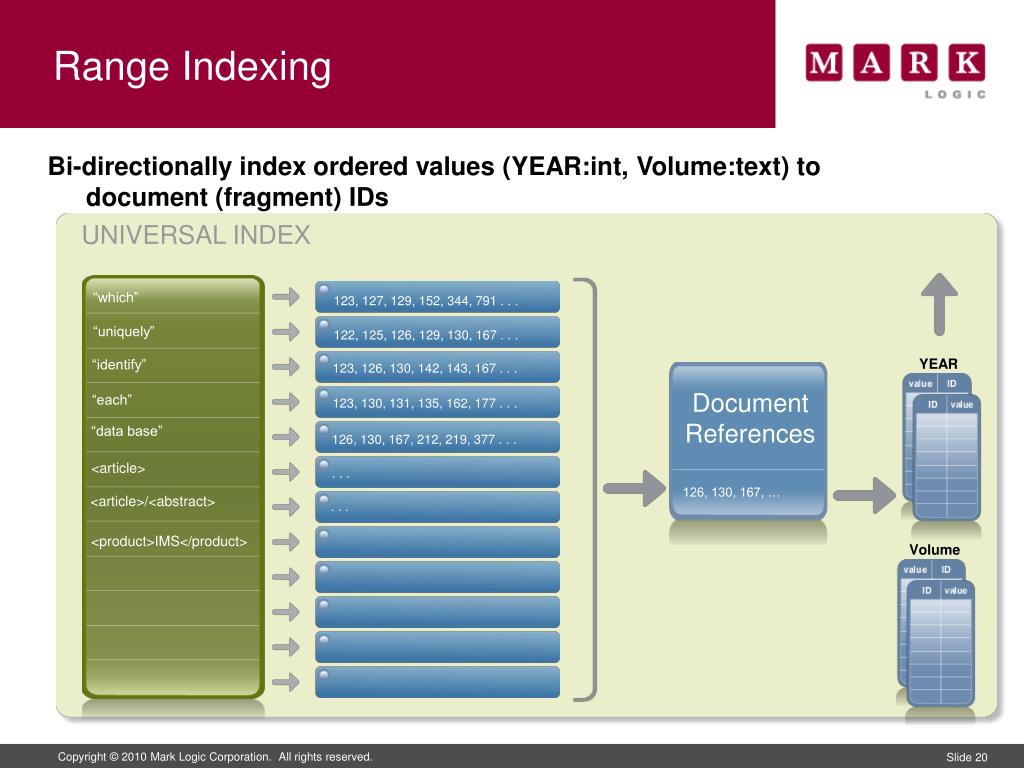This screenshot has width=1024, height=768.
Task: Click the "Slide 20" page indicator
Action: point(967,757)
